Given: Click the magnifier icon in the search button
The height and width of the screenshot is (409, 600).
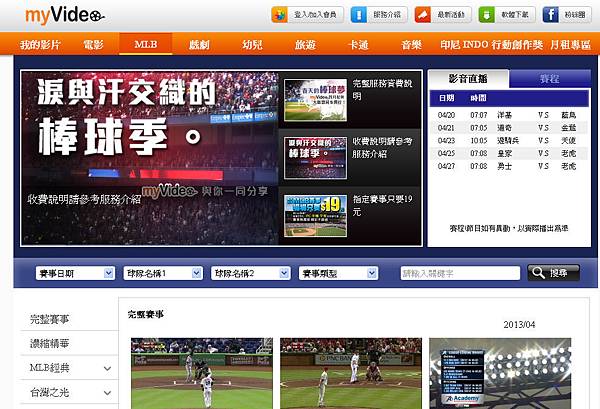Looking at the screenshot, I should pyautogui.click(x=538, y=273).
